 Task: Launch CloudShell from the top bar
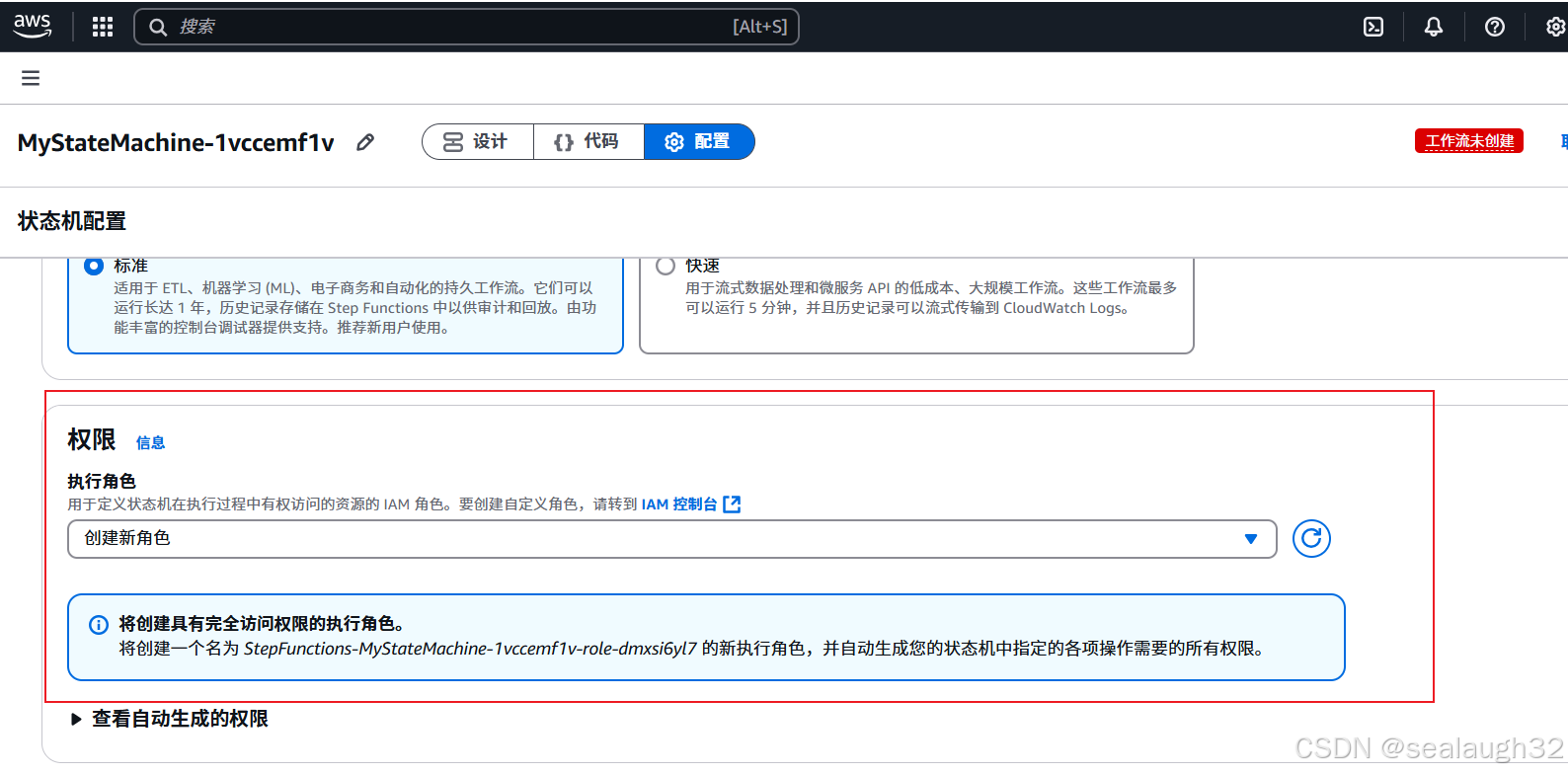[1373, 27]
